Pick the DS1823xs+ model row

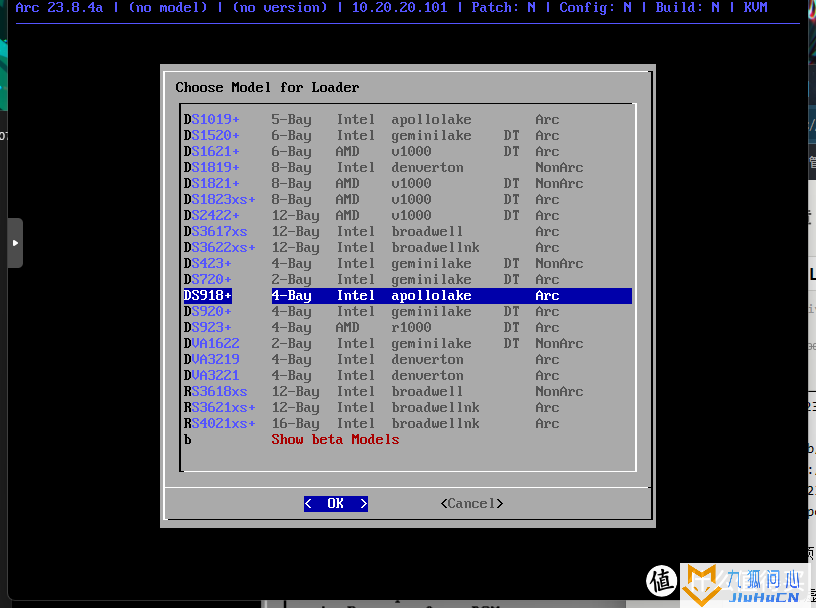point(407,199)
